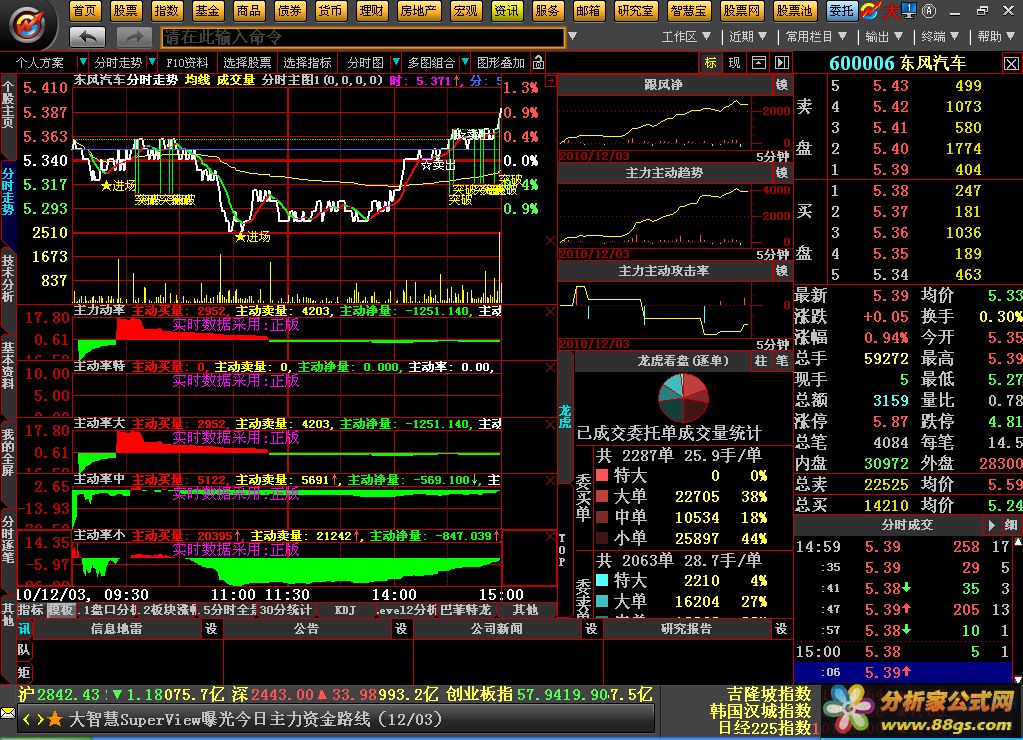This screenshot has width=1023, height=740.
Task: Click the previous news arrow in ticker
Action: click(x=26, y=720)
